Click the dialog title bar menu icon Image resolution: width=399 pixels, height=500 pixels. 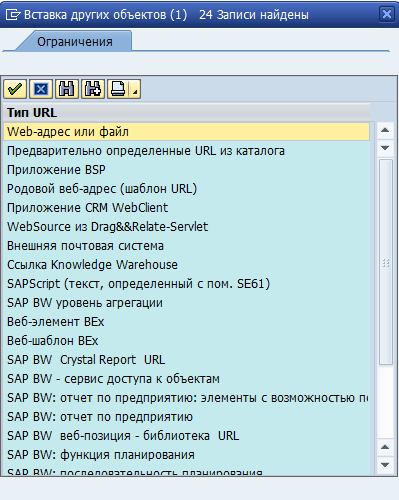pos(13,15)
